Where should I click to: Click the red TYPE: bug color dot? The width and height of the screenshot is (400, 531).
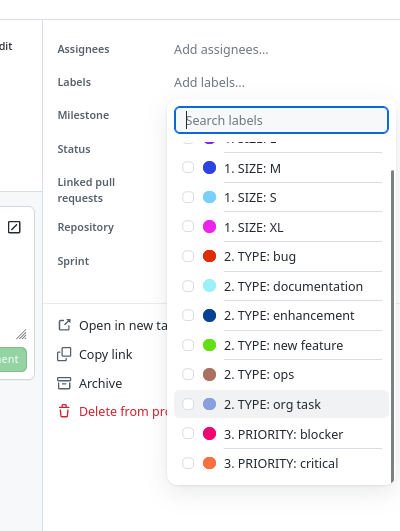[209, 256]
